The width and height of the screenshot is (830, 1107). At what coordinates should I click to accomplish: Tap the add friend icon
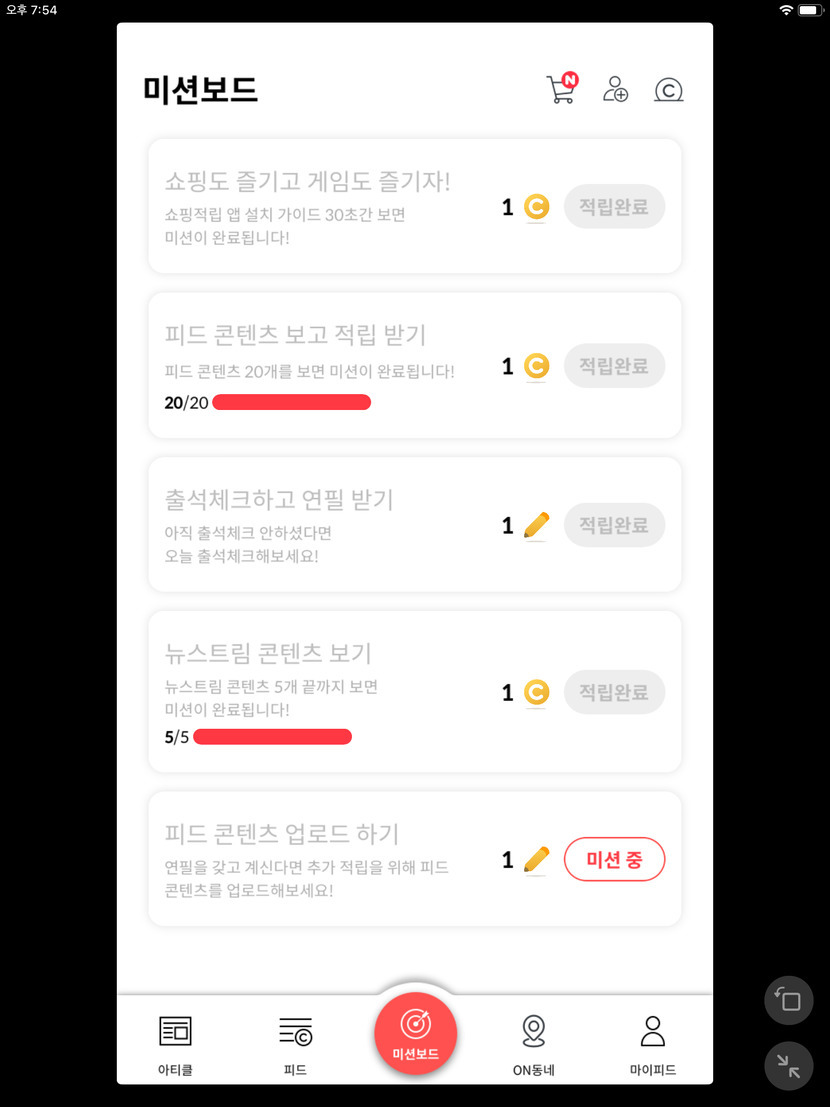pyautogui.click(x=615, y=90)
